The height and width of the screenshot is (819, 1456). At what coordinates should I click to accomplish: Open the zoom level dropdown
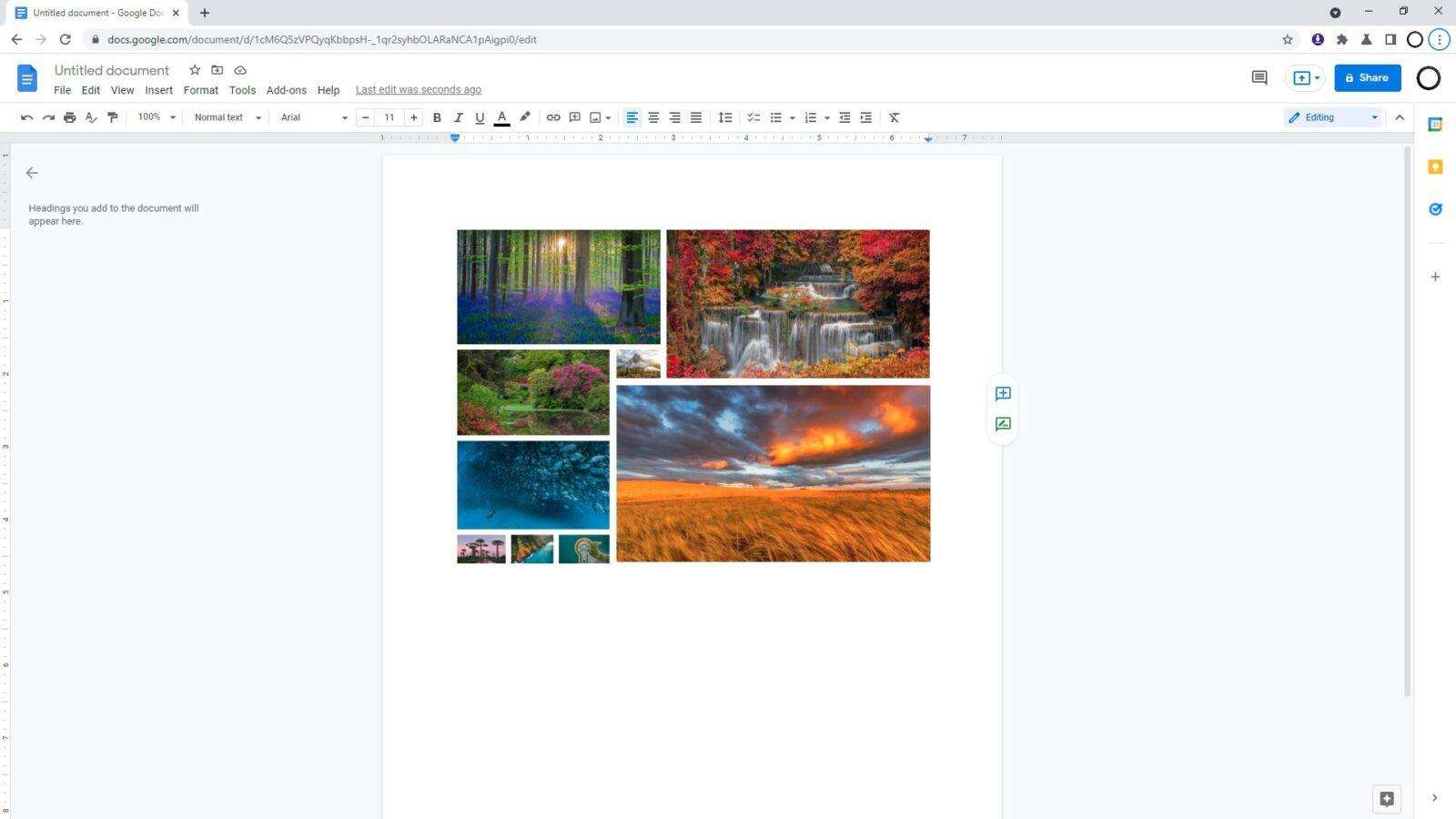(155, 116)
